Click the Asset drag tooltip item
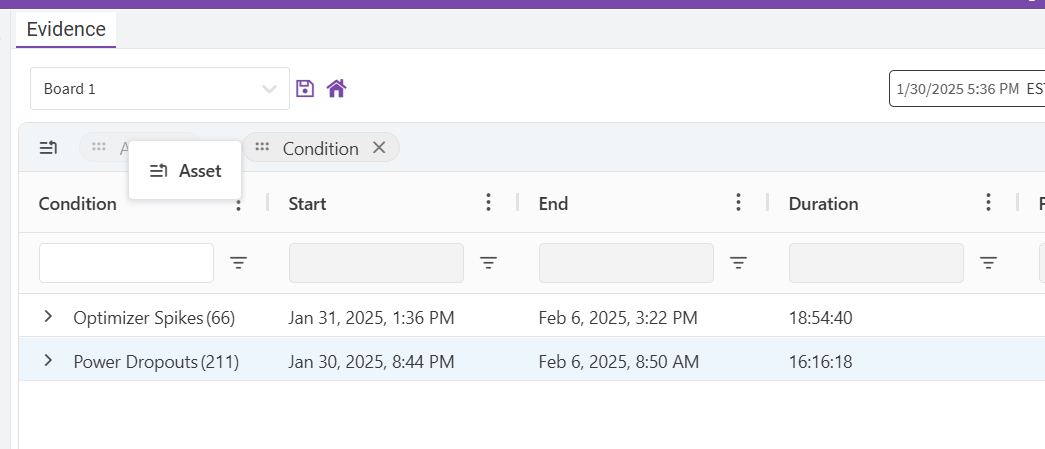1045x449 pixels. point(185,171)
